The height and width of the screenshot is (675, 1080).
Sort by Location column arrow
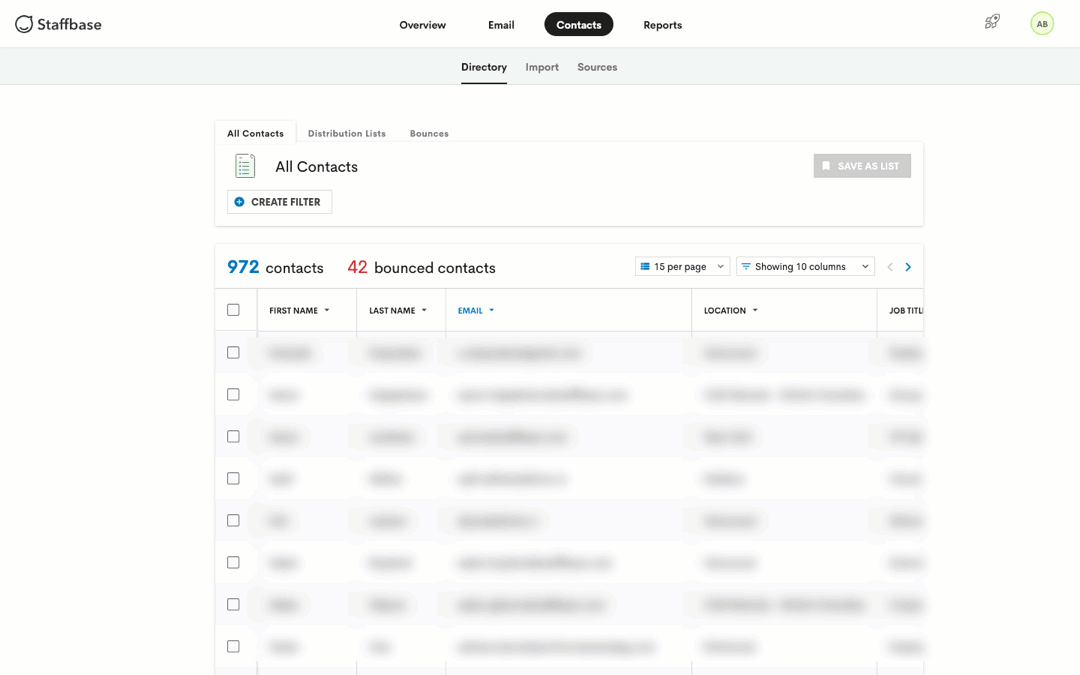755,311
